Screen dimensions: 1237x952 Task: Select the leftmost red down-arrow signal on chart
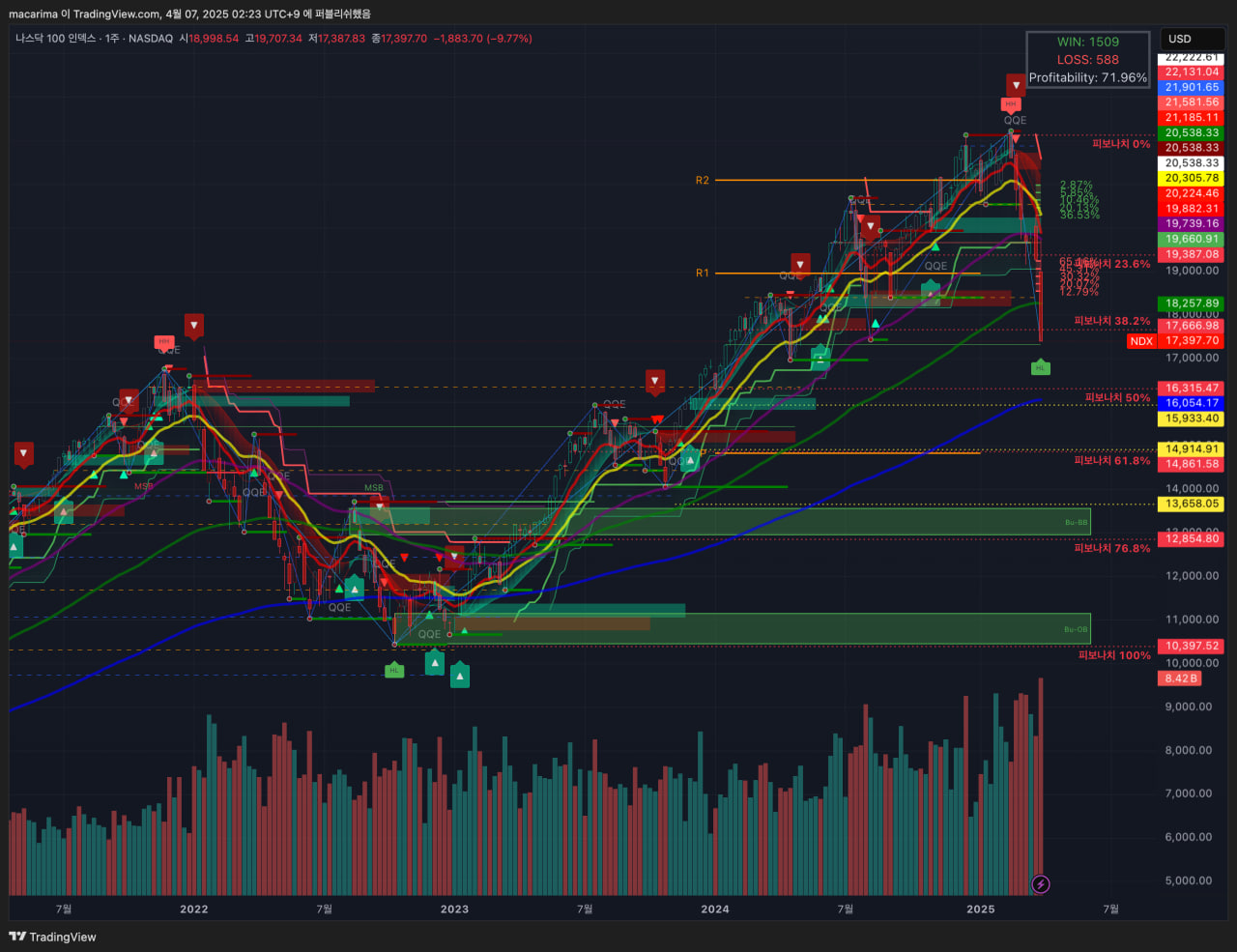[24, 452]
